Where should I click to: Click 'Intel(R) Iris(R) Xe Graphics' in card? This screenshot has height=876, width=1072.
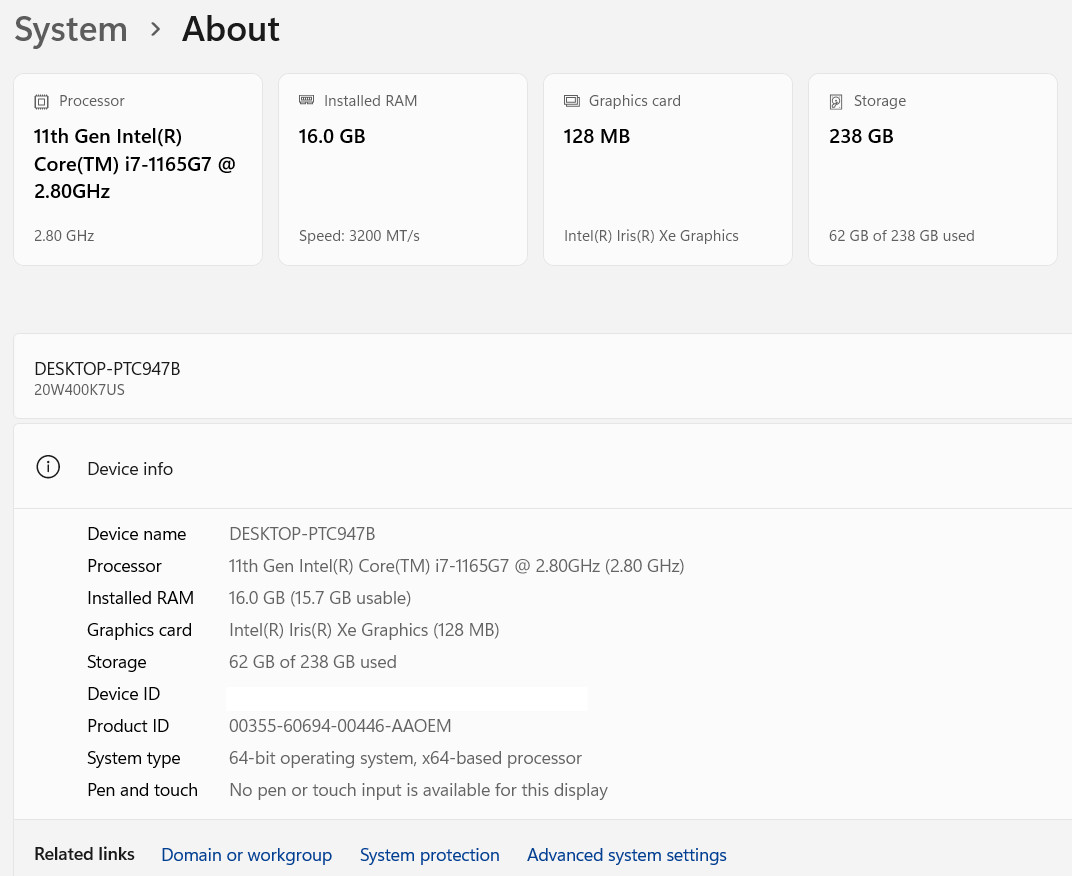click(x=651, y=236)
